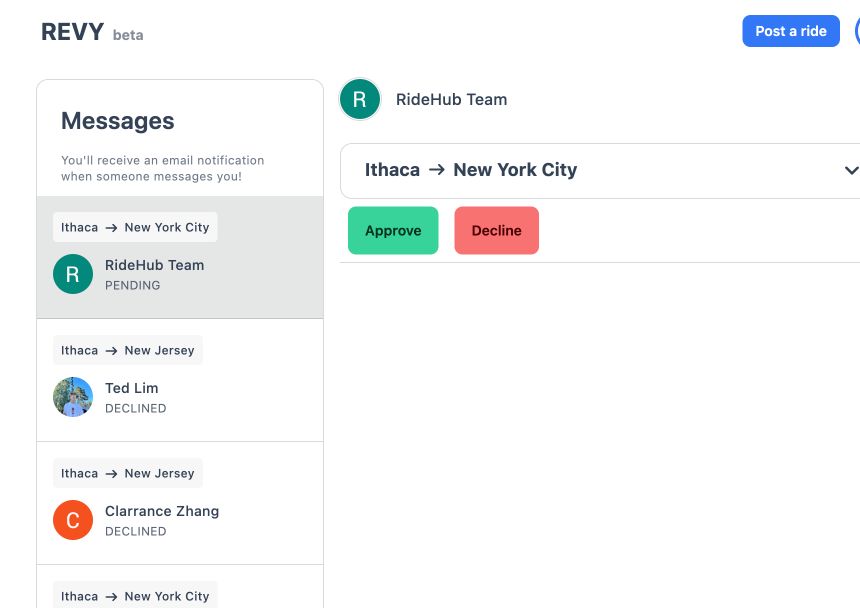This screenshot has height=608, width=860.
Task: Click the beta label next to REVY
Action: pyautogui.click(x=128, y=35)
